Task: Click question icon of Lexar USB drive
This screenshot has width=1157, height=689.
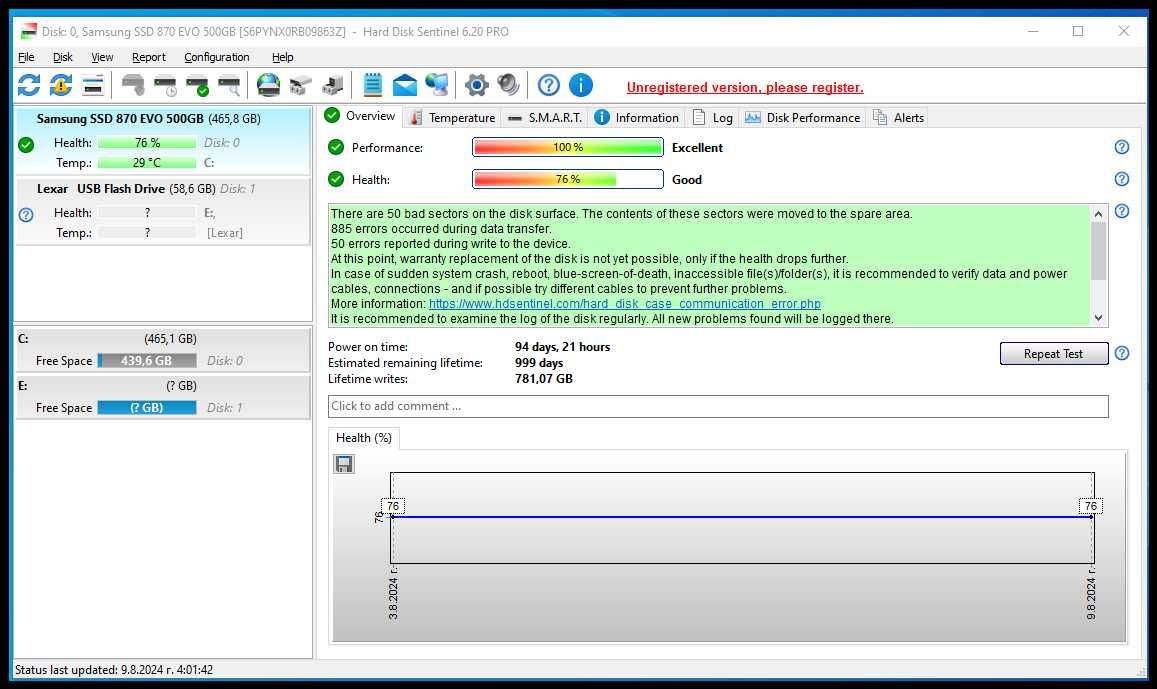Action: point(26,215)
